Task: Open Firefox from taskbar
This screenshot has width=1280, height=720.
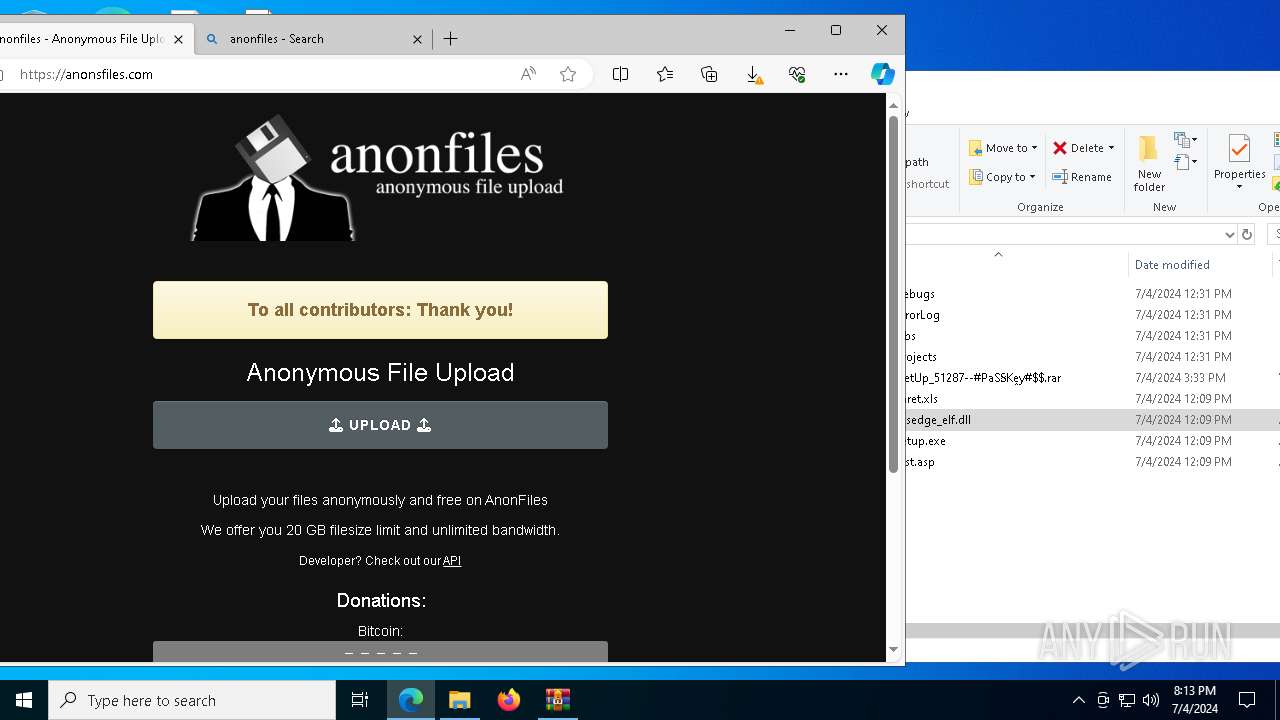Action: tap(509, 700)
